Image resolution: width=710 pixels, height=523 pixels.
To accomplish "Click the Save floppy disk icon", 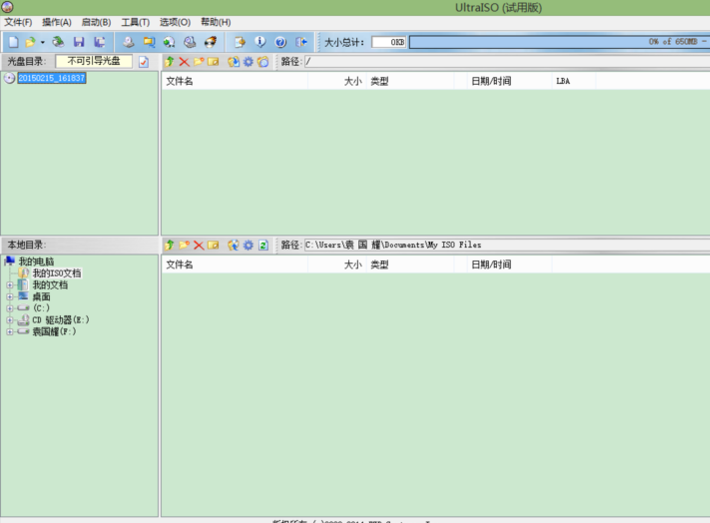I will coord(78,42).
